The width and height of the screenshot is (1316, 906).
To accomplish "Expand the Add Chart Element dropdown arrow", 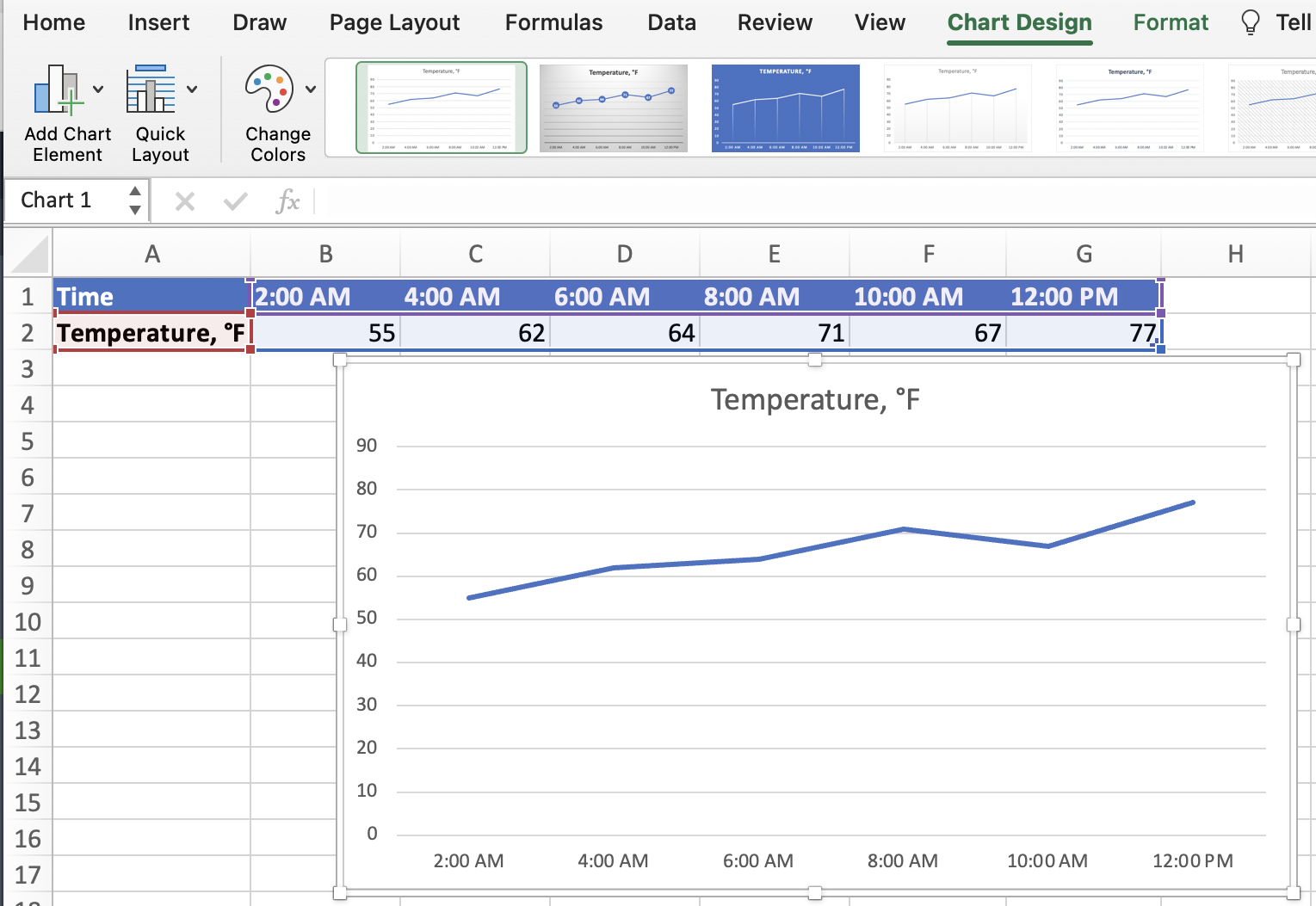I will point(98,89).
